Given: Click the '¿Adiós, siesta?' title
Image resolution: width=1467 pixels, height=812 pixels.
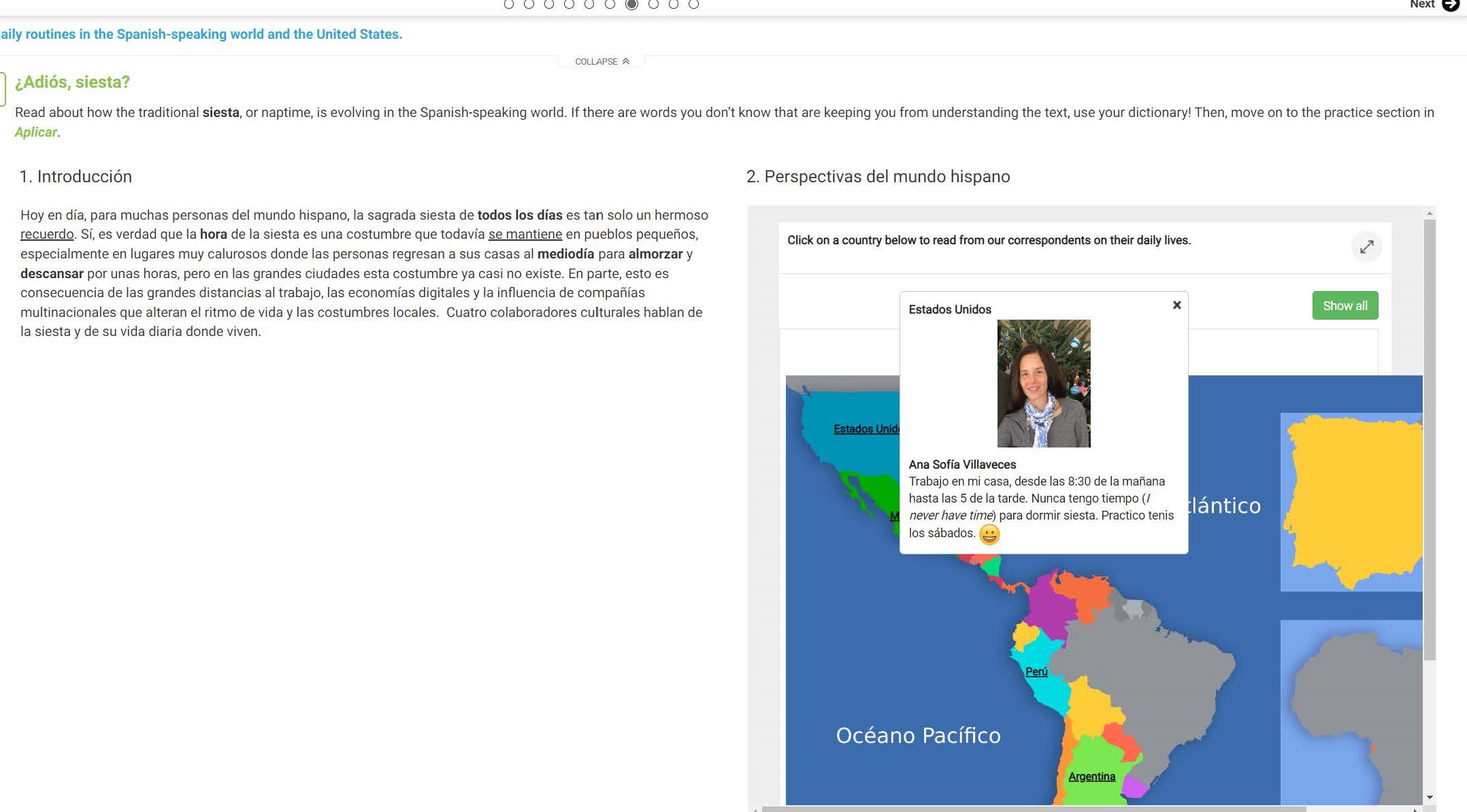Looking at the screenshot, I should [72, 82].
